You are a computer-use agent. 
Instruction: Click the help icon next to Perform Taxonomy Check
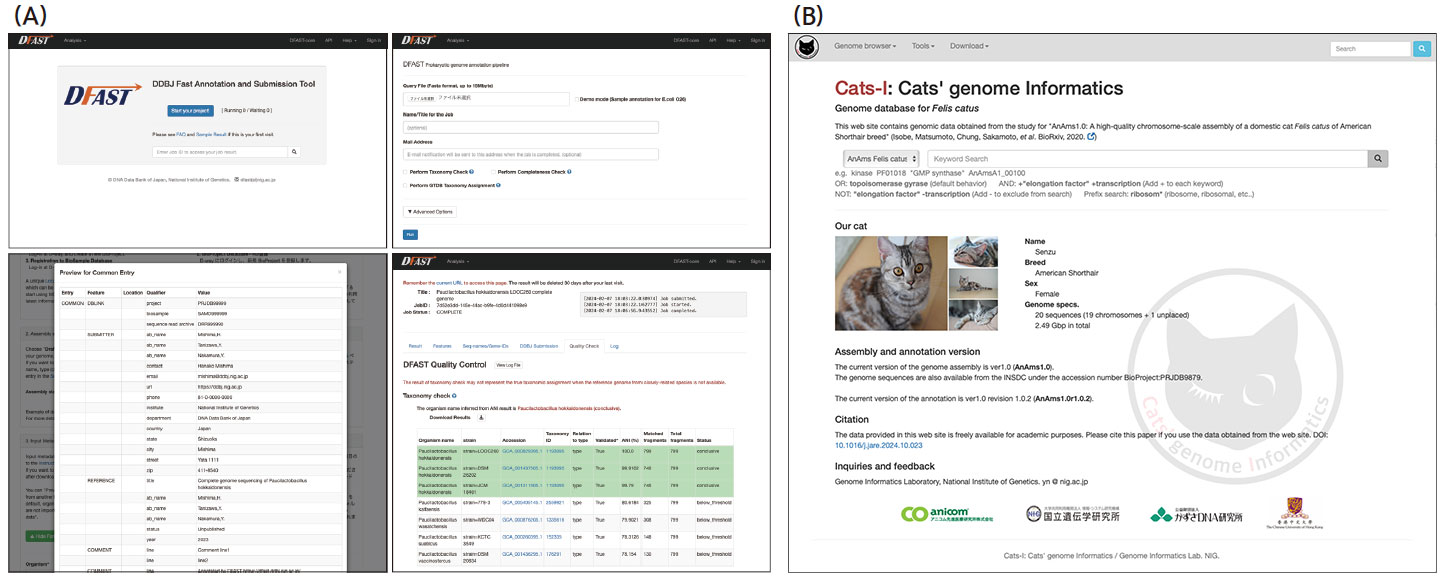click(x=471, y=172)
